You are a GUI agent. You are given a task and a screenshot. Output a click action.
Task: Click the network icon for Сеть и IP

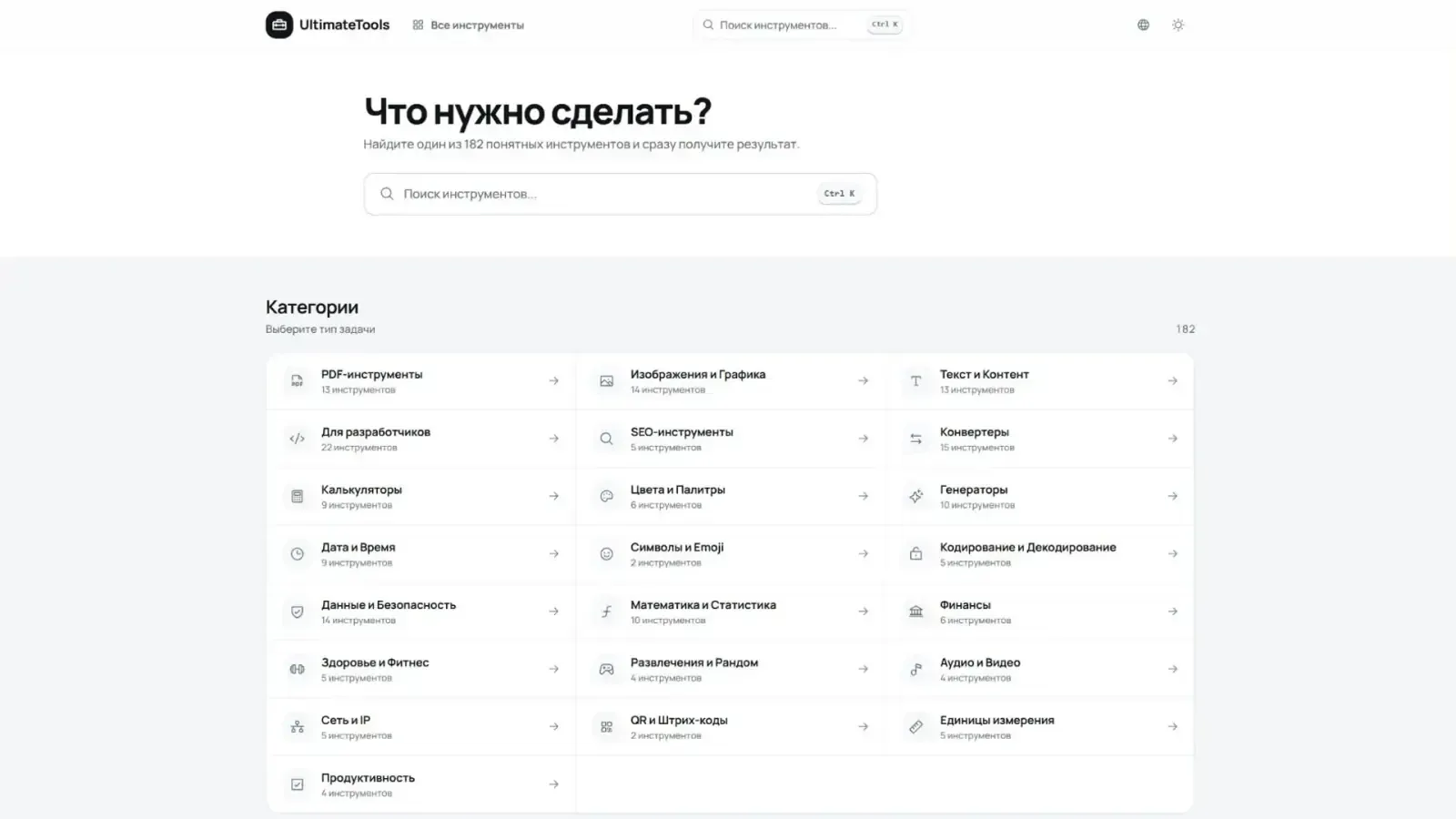297,726
